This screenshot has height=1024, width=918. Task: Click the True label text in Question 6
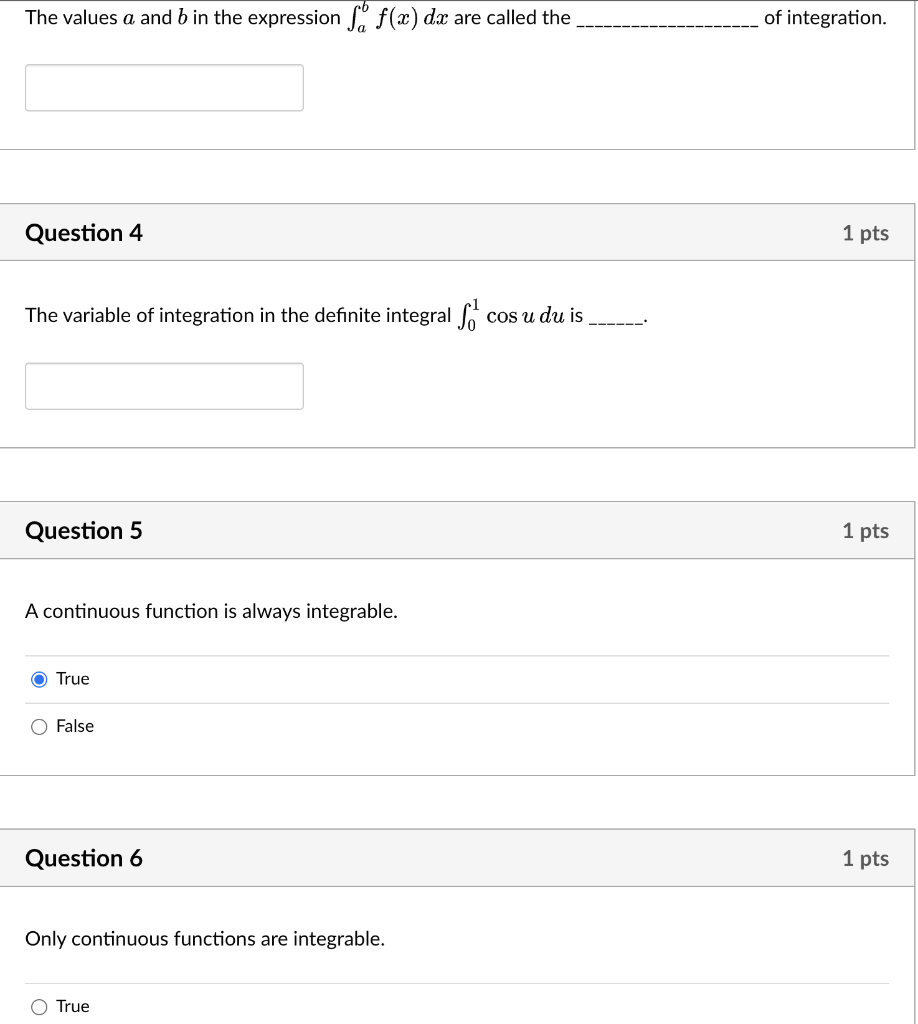click(72, 1007)
